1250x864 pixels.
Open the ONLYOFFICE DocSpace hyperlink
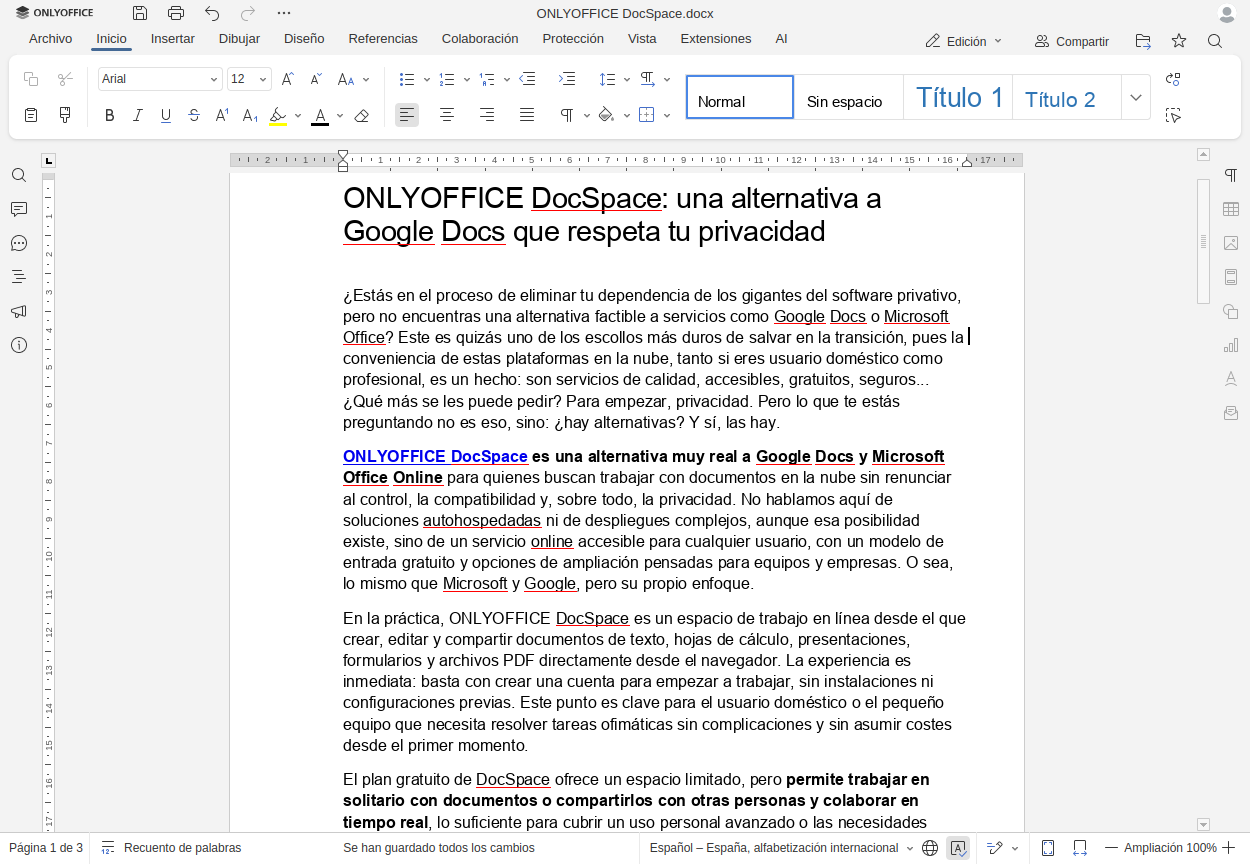tap(435, 456)
